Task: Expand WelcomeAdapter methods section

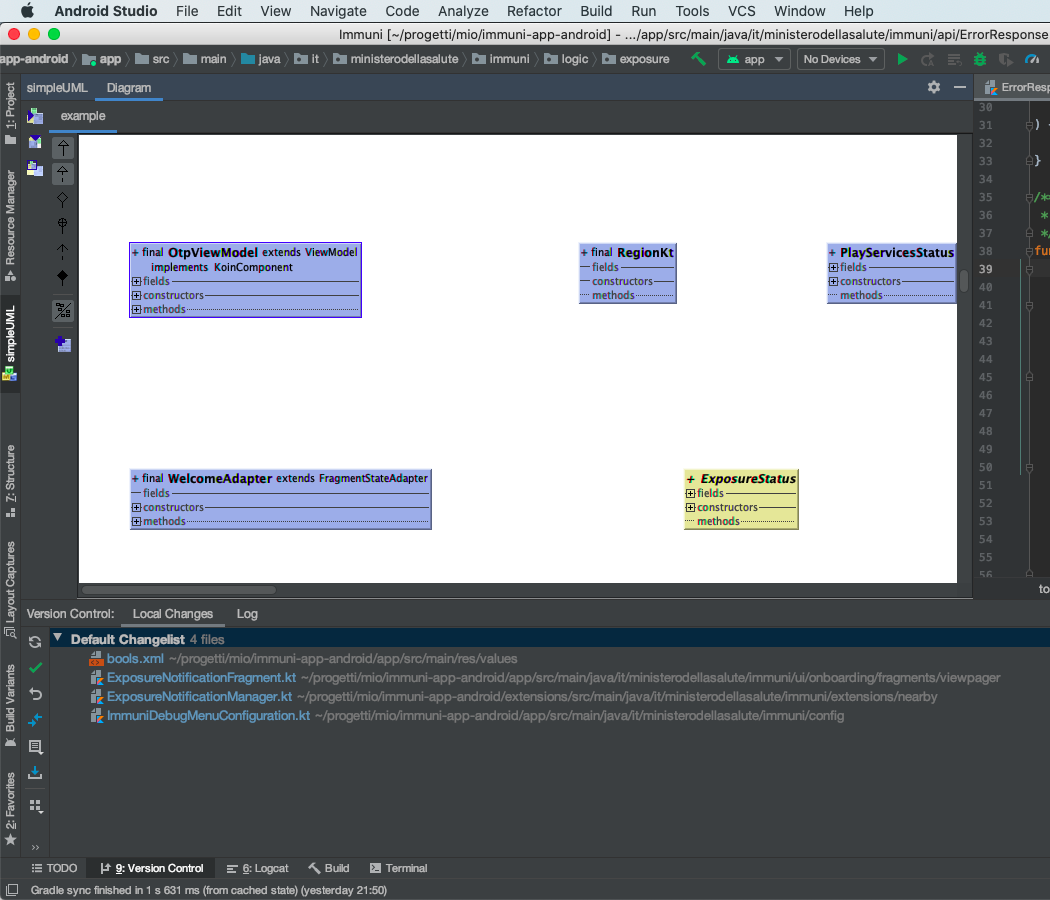Action: tap(137, 522)
